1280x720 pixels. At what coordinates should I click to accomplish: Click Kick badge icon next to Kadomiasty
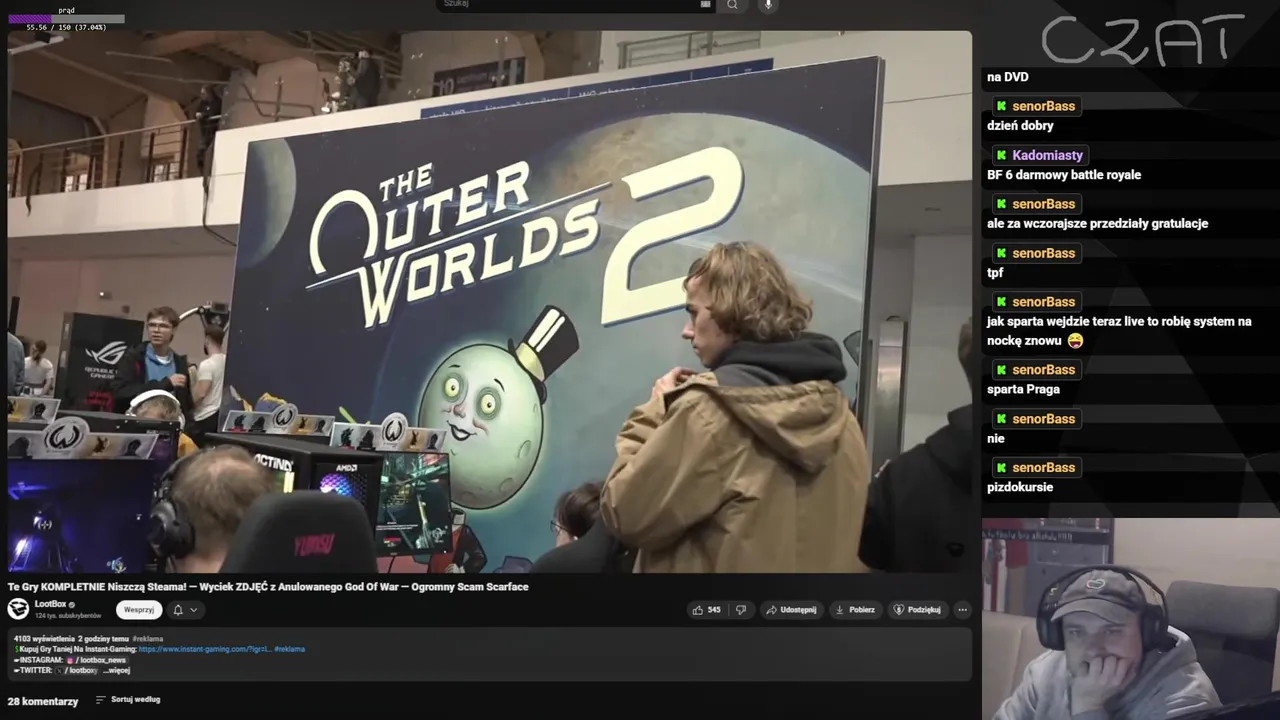[x=1001, y=155]
